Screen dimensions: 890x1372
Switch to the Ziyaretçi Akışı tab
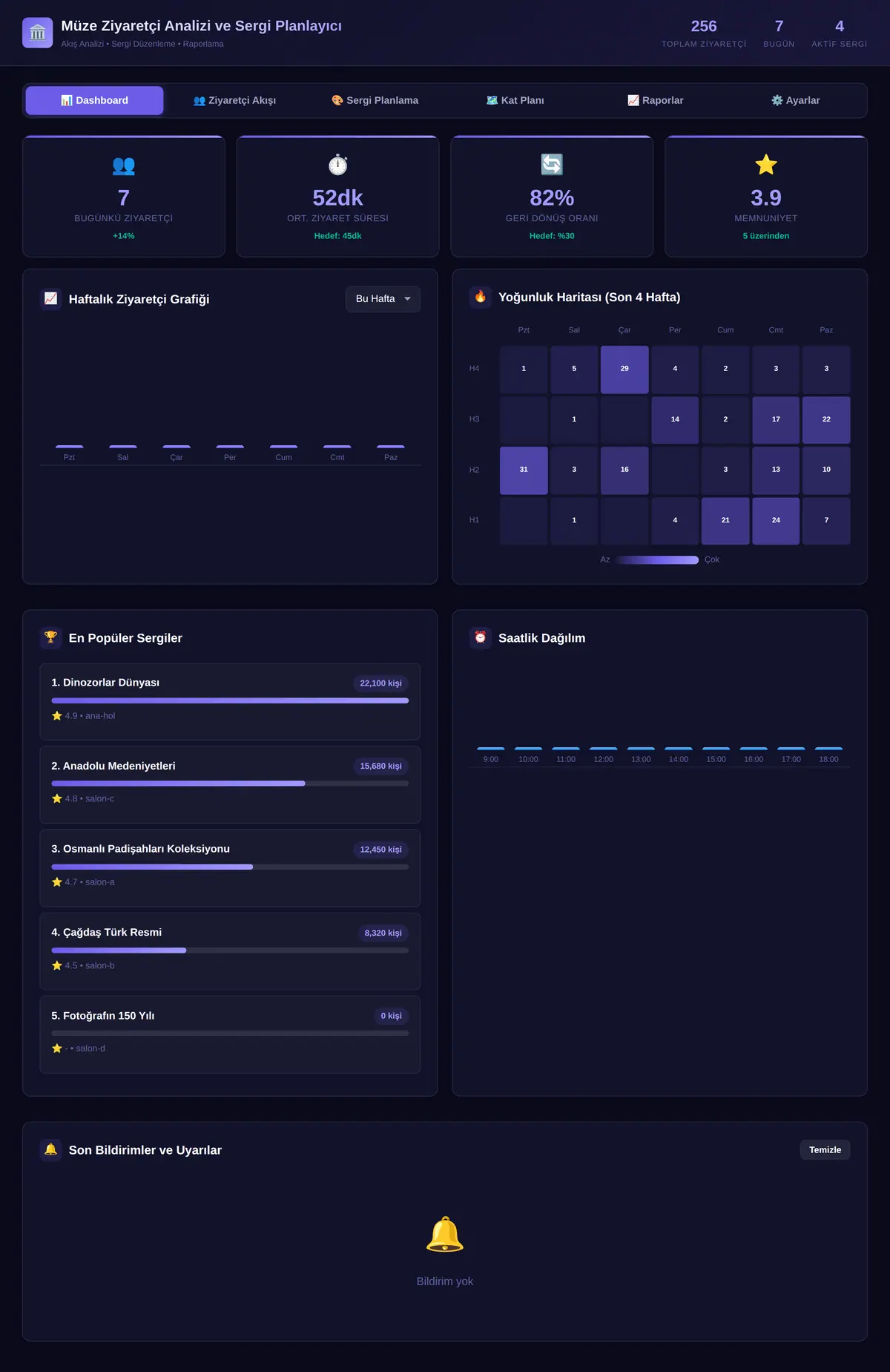pos(234,100)
